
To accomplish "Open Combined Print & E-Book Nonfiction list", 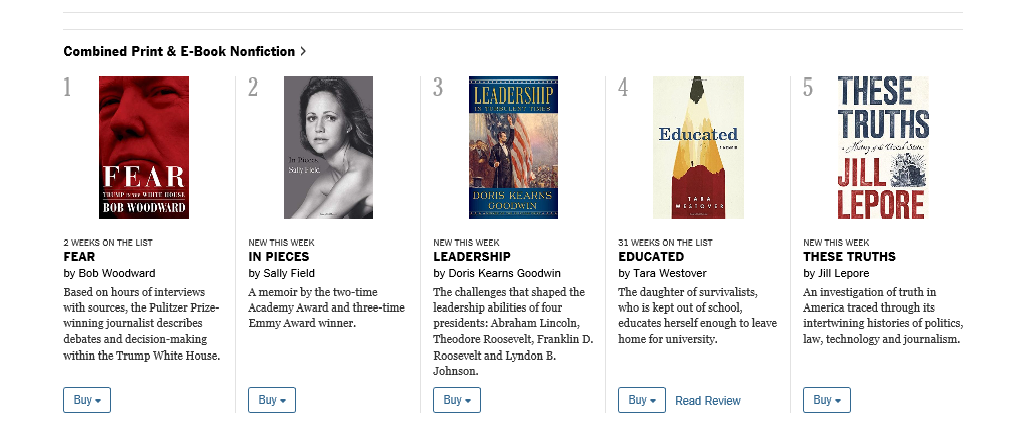I will [179, 51].
